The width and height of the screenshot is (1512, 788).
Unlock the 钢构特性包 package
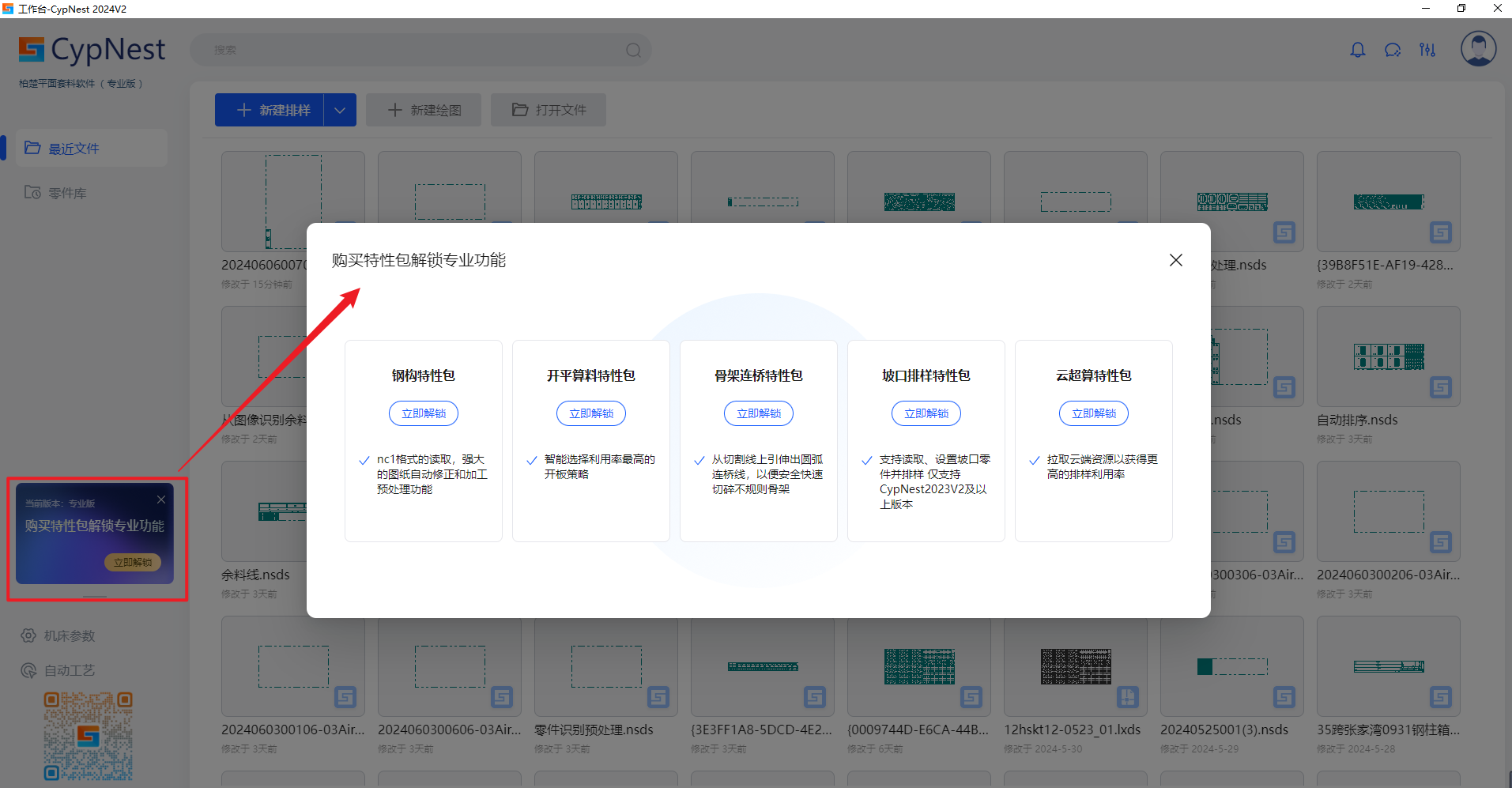424,413
